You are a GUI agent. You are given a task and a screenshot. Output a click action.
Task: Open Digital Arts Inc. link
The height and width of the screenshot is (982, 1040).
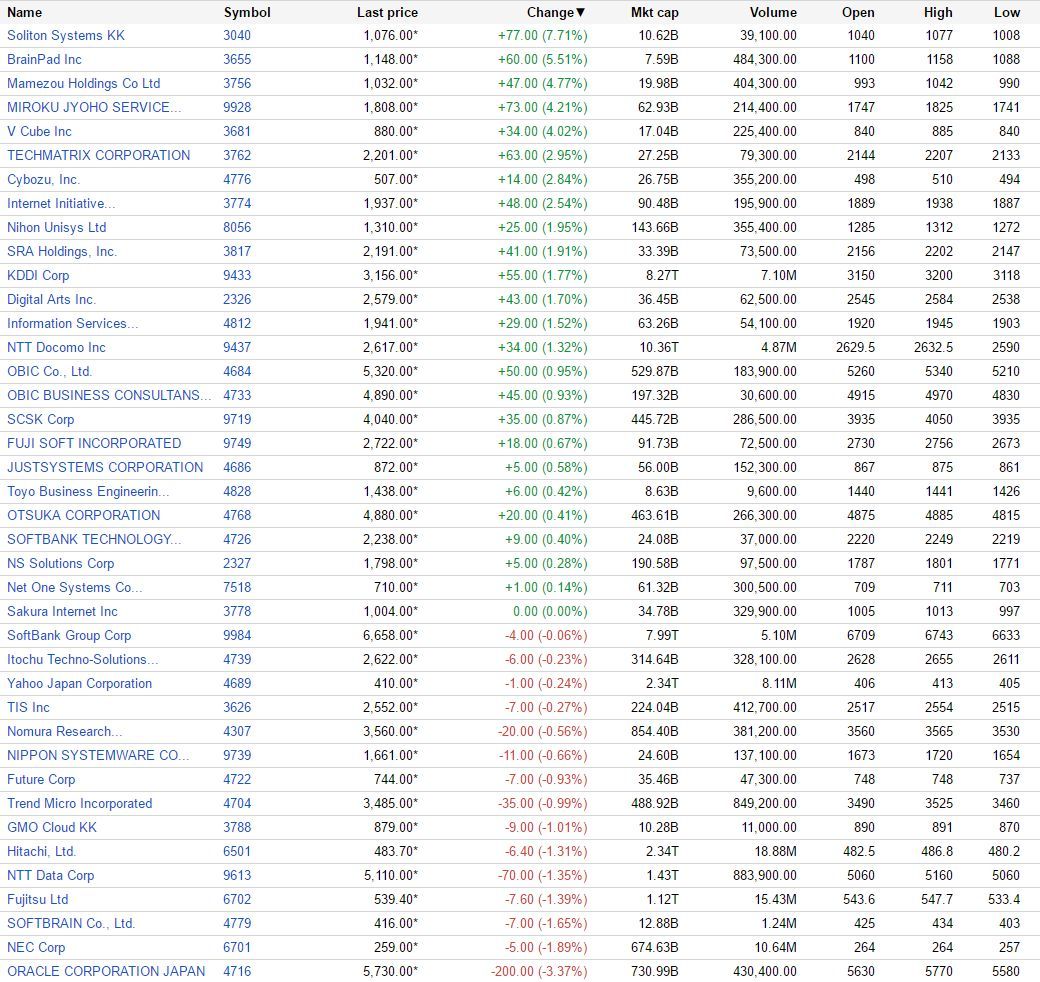click(51, 300)
